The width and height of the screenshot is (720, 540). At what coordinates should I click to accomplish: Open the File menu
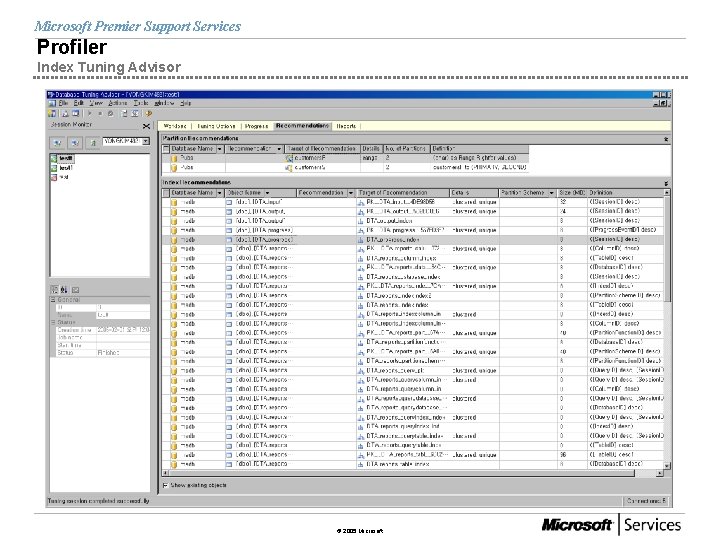63,103
